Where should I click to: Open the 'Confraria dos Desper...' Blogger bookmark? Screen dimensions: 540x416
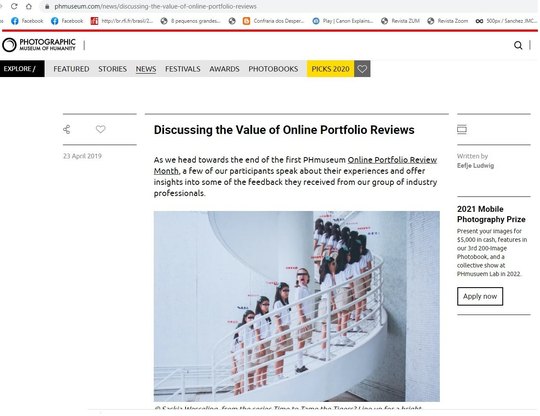[x=273, y=21]
